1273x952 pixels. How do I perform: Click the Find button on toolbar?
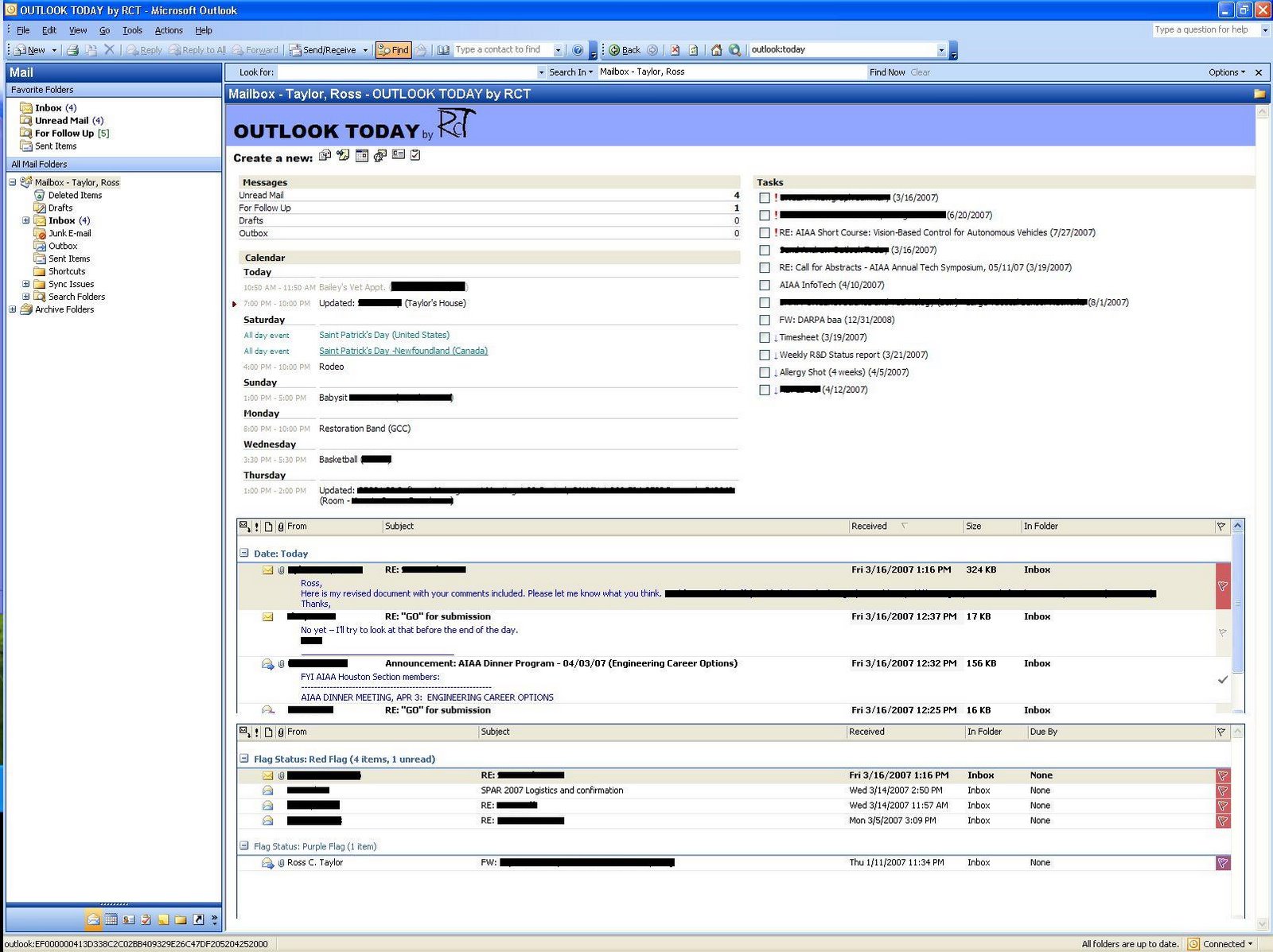[x=393, y=50]
